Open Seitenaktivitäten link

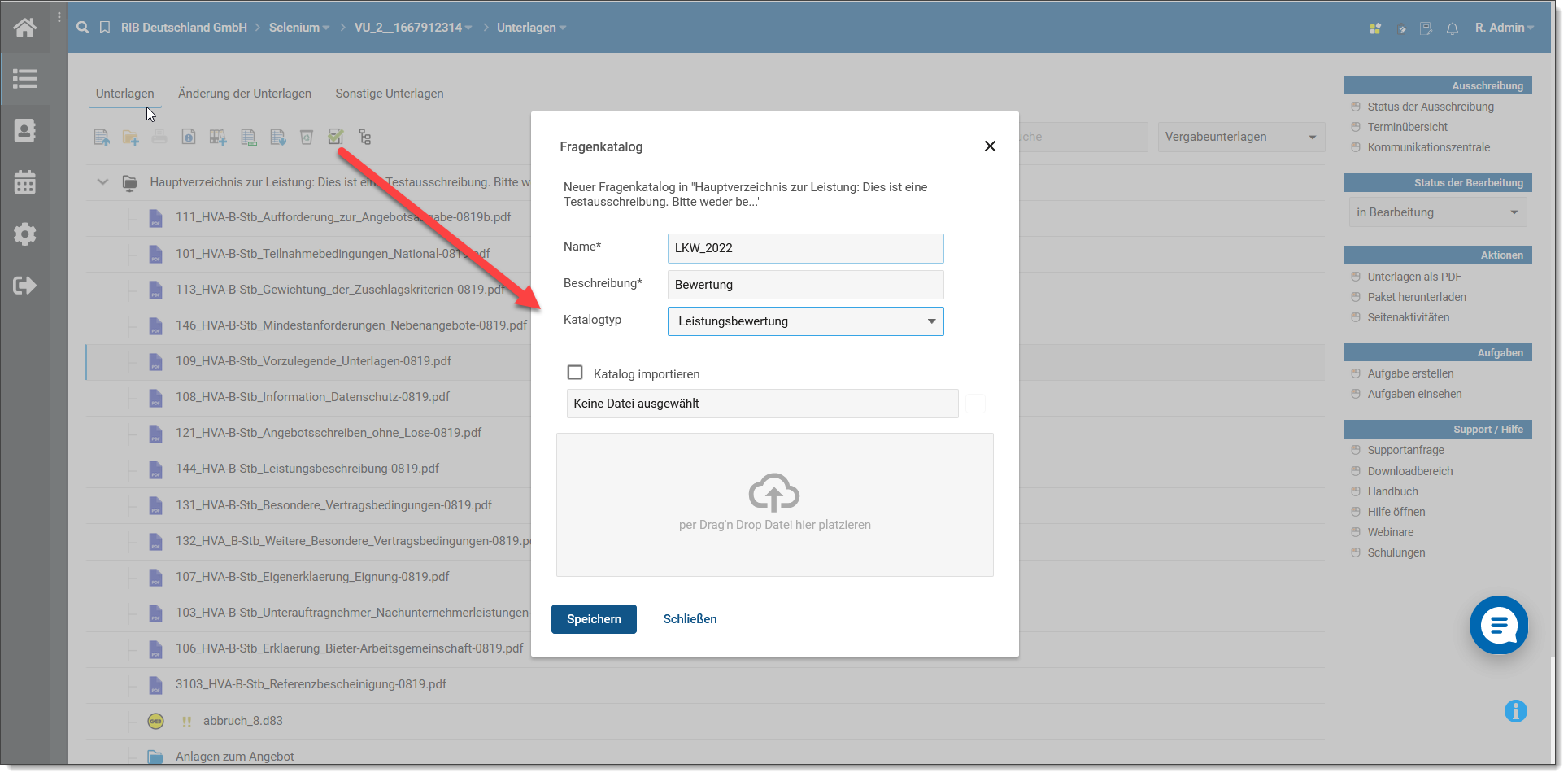(x=1409, y=317)
